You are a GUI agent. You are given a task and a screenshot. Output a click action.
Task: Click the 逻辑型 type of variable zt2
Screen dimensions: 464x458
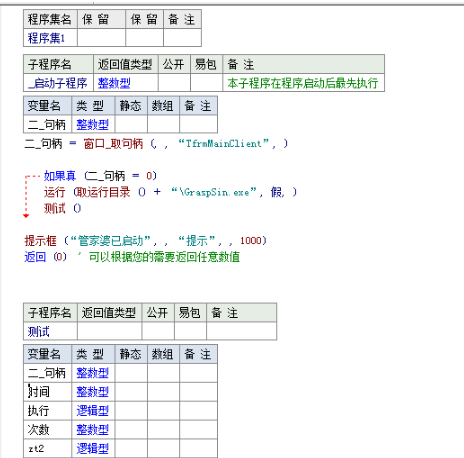coord(93,448)
